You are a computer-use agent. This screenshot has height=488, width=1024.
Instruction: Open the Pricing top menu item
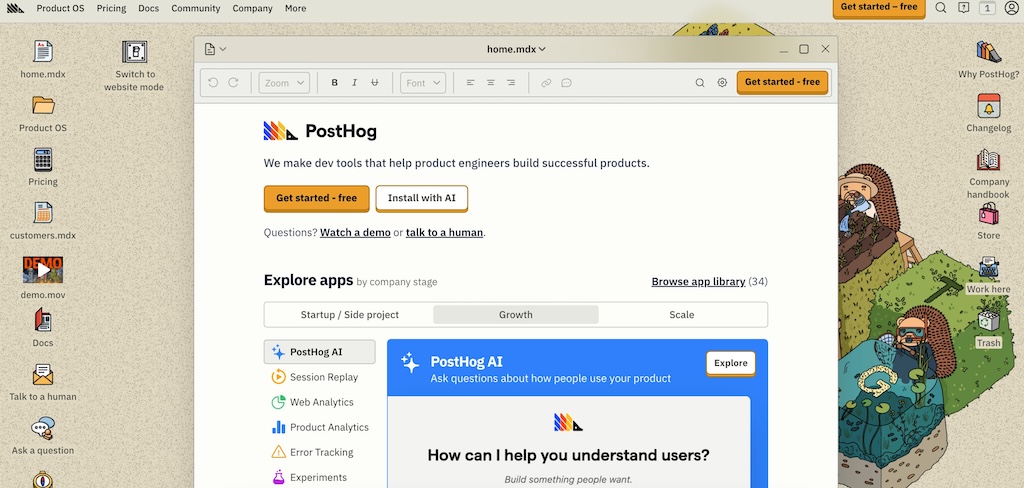(x=111, y=8)
